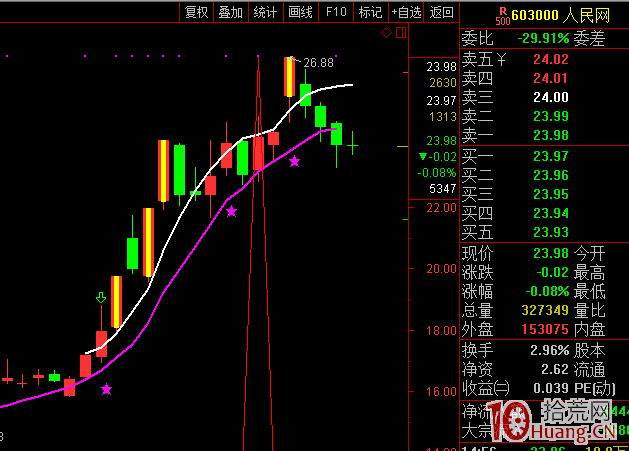
Task: Click the stock title 603000 人民网
Action: [560, 16]
